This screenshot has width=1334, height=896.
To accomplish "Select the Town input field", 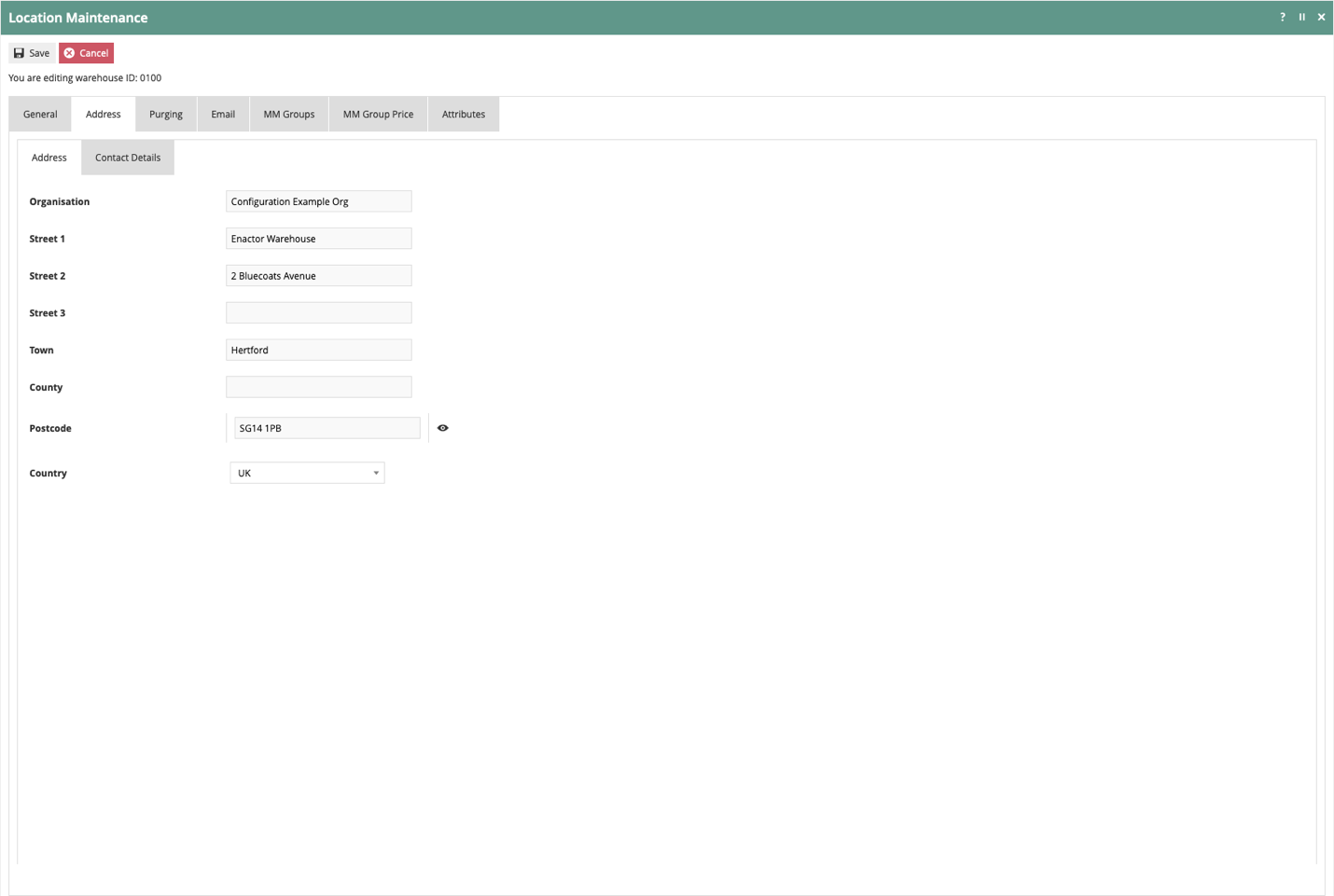I will point(318,350).
